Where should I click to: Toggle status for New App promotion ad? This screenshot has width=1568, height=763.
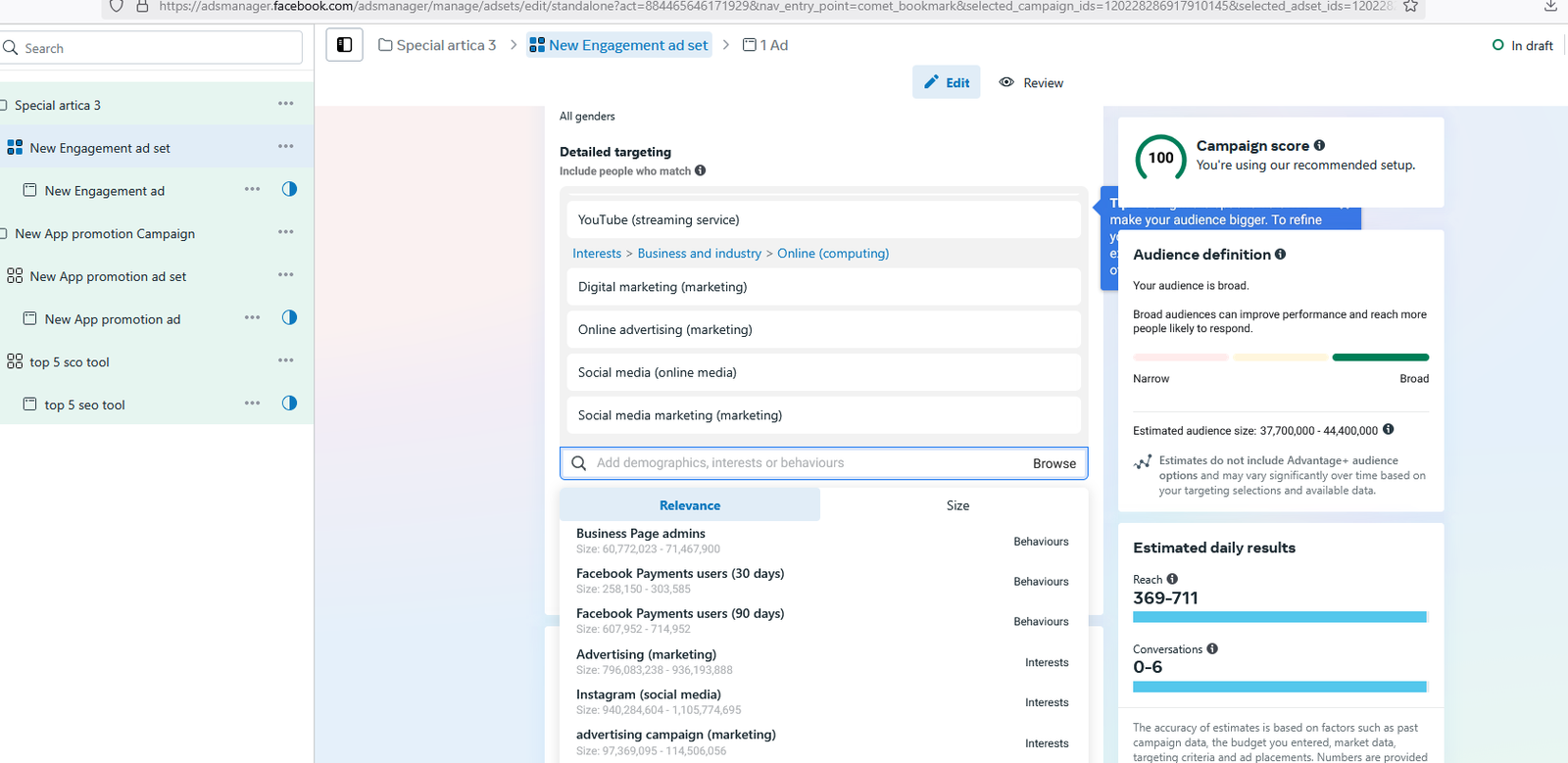tap(289, 317)
